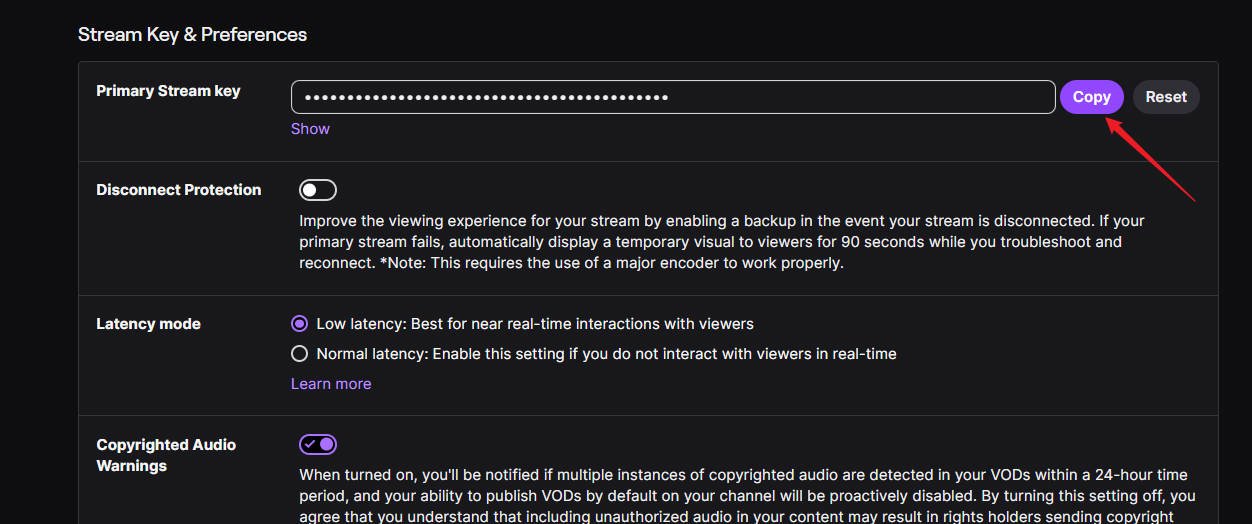Show the hidden stream key
Image resolution: width=1252 pixels, height=524 pixels.
(310, 129)
